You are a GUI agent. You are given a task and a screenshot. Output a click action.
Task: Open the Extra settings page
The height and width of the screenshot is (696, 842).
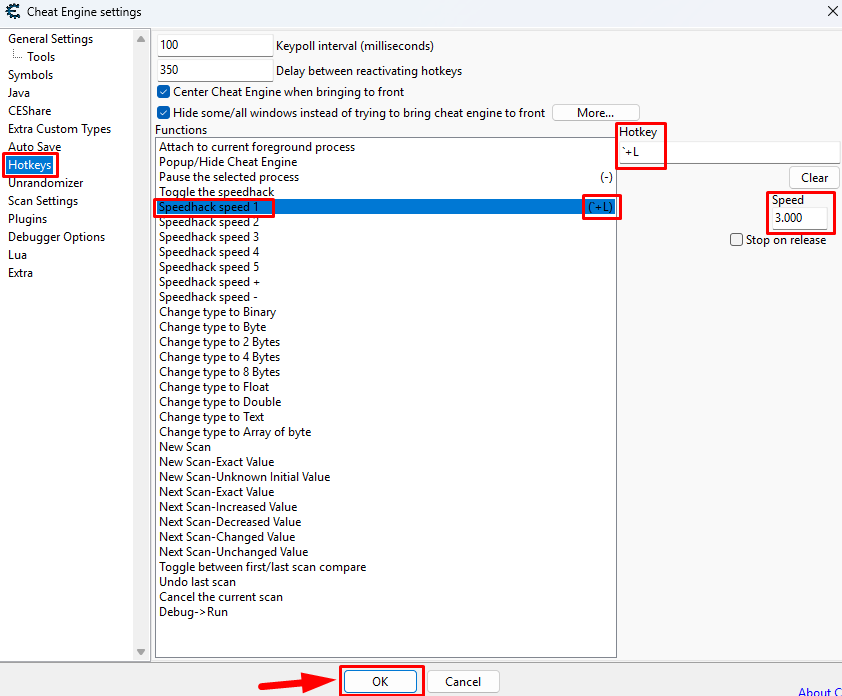pos(20,273)
